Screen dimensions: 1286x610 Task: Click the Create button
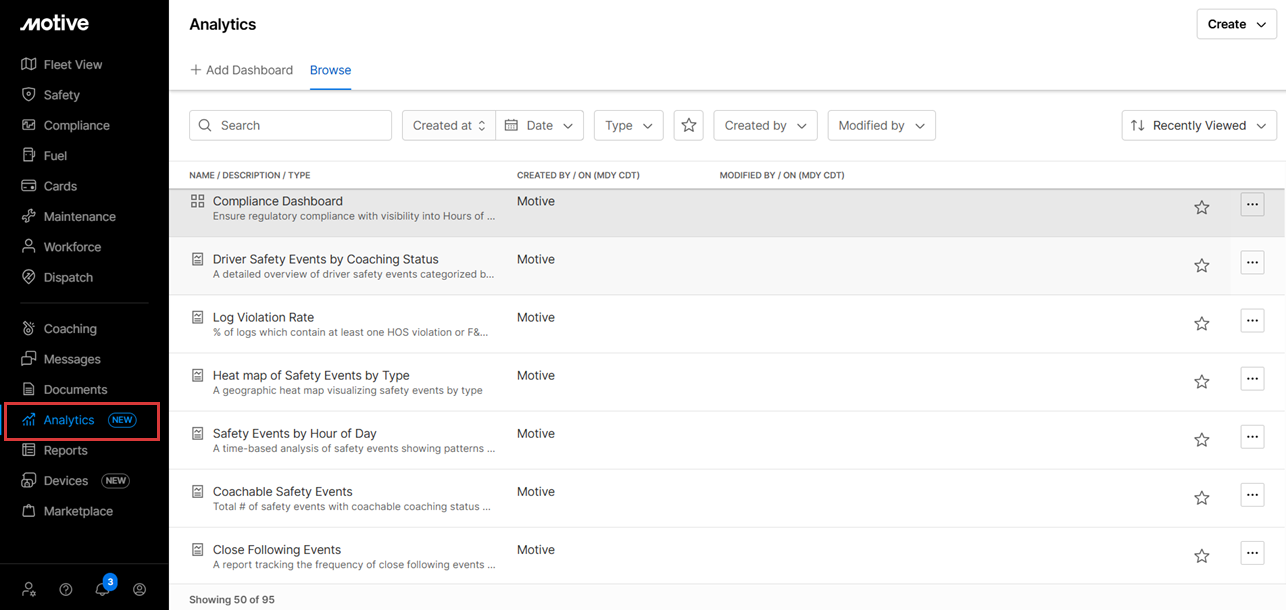(x=1235, y=24)
